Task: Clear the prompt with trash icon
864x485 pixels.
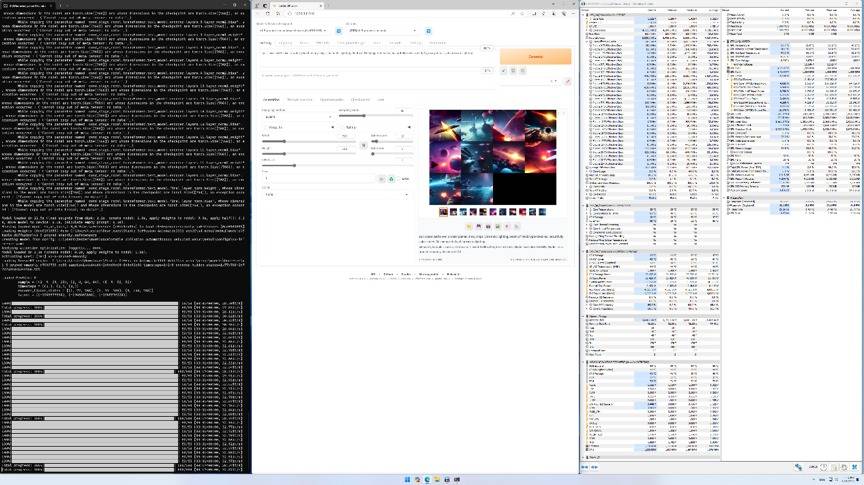Action: point(512,71)
